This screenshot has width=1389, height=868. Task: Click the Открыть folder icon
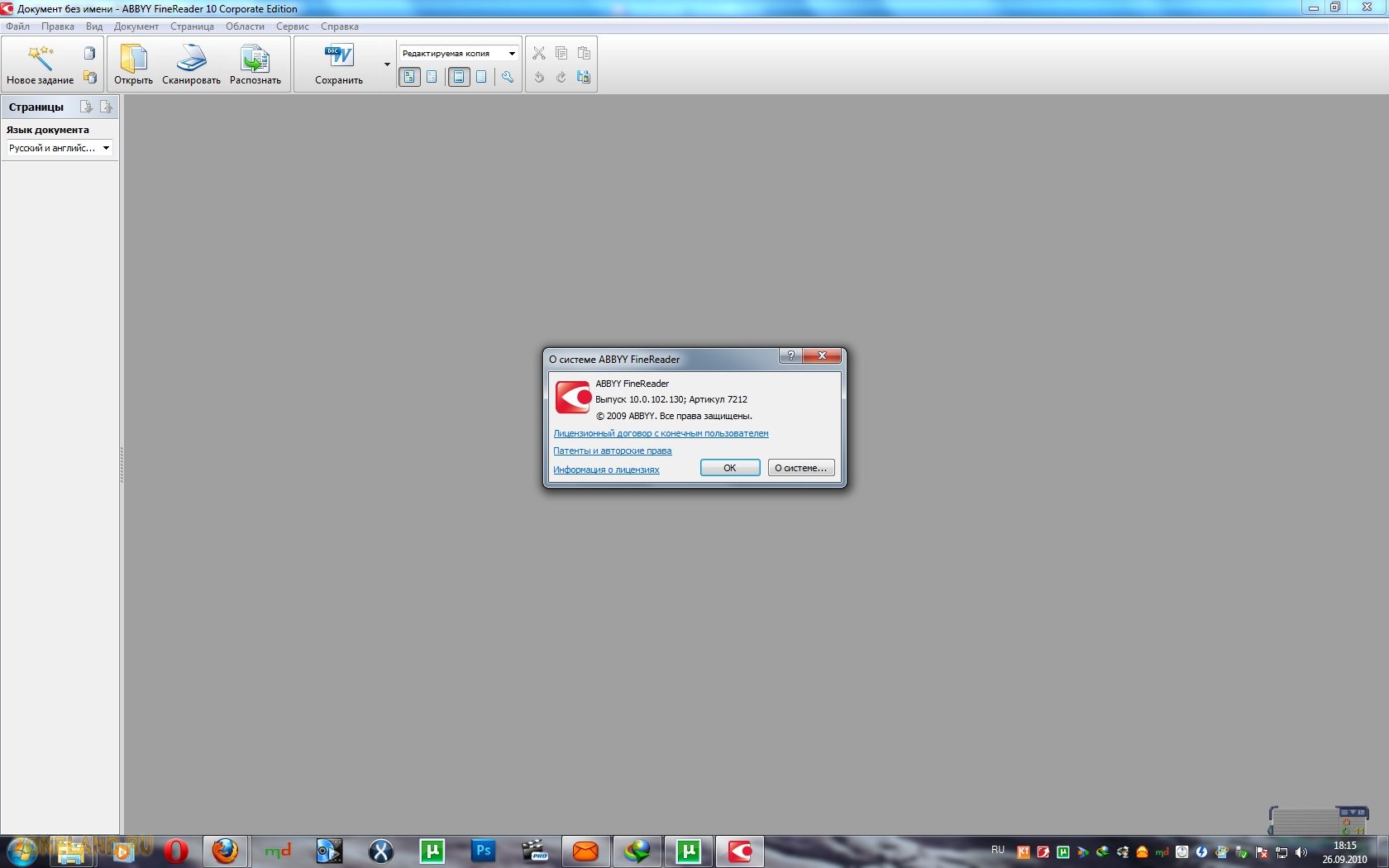click(133, 58)
